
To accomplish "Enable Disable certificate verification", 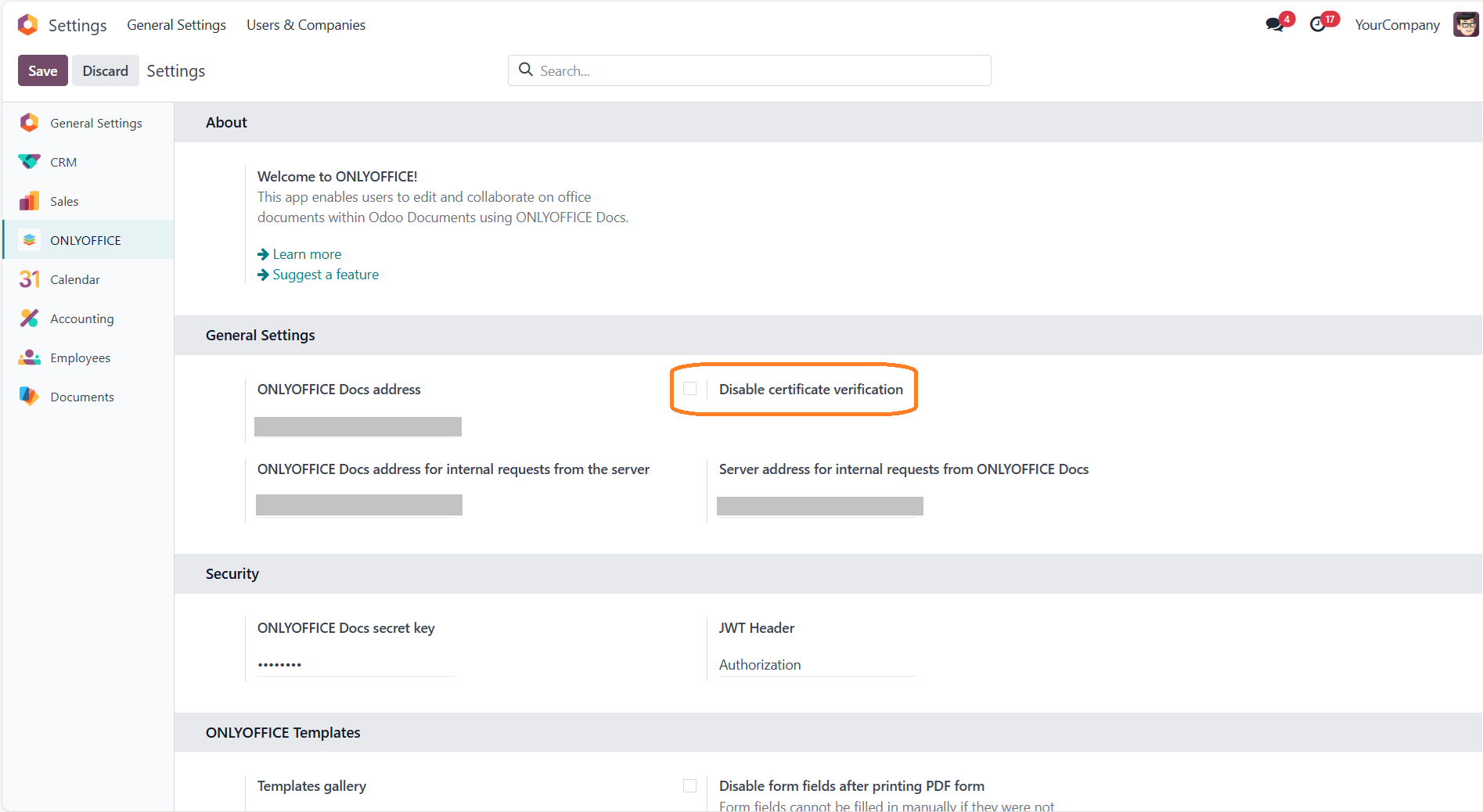I will [689, 389].
